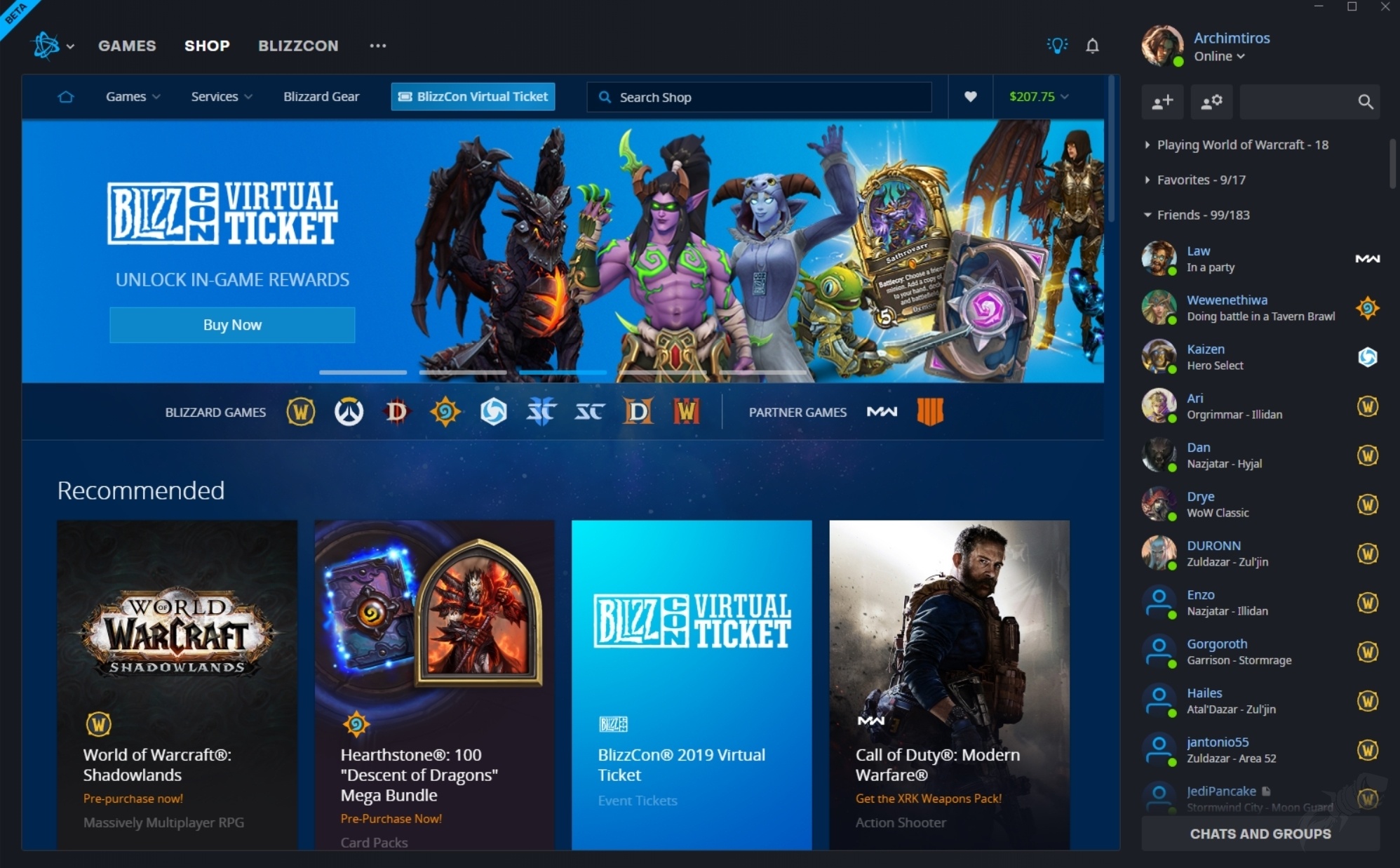Click the Shop menu tab

tap(207, 45)
